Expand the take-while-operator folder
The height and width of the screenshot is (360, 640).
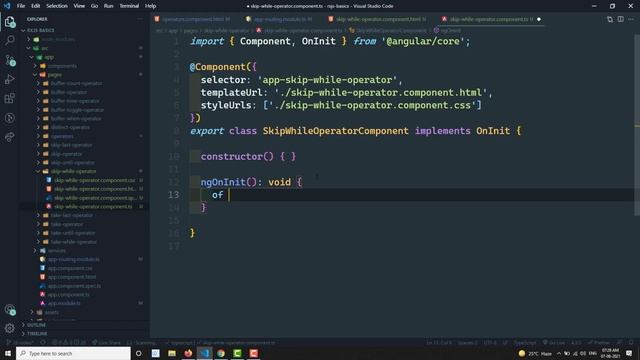84,242
